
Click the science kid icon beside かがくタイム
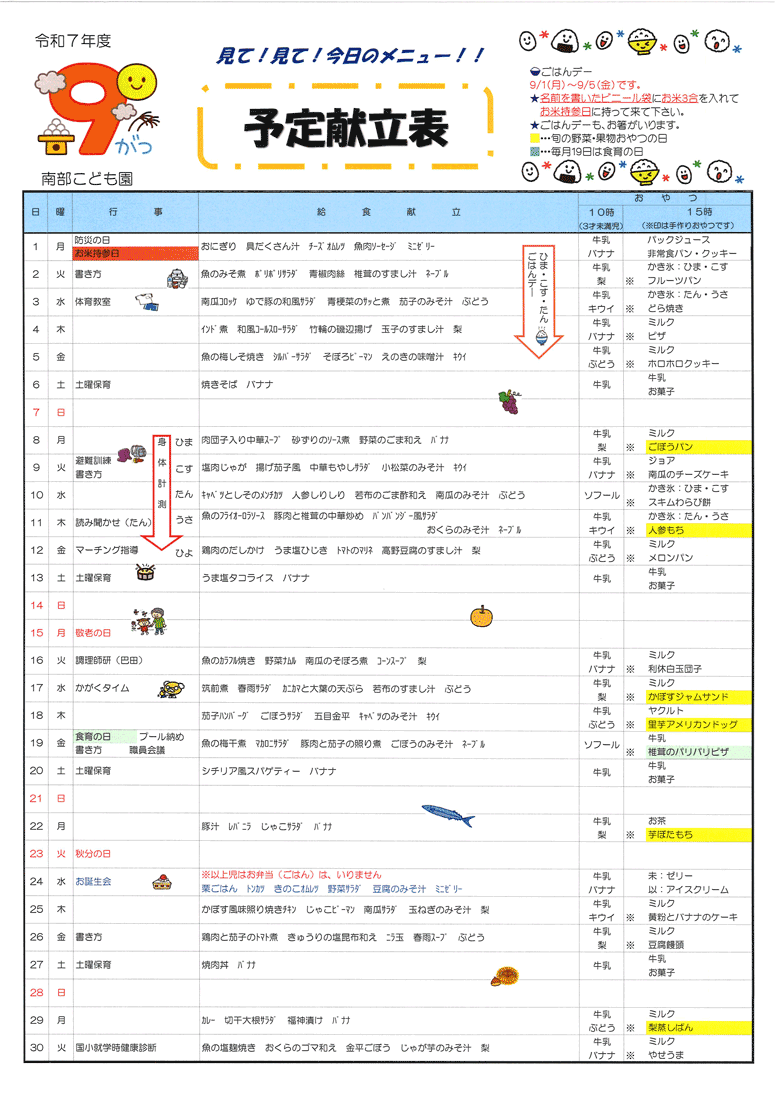tap(171, 689)
